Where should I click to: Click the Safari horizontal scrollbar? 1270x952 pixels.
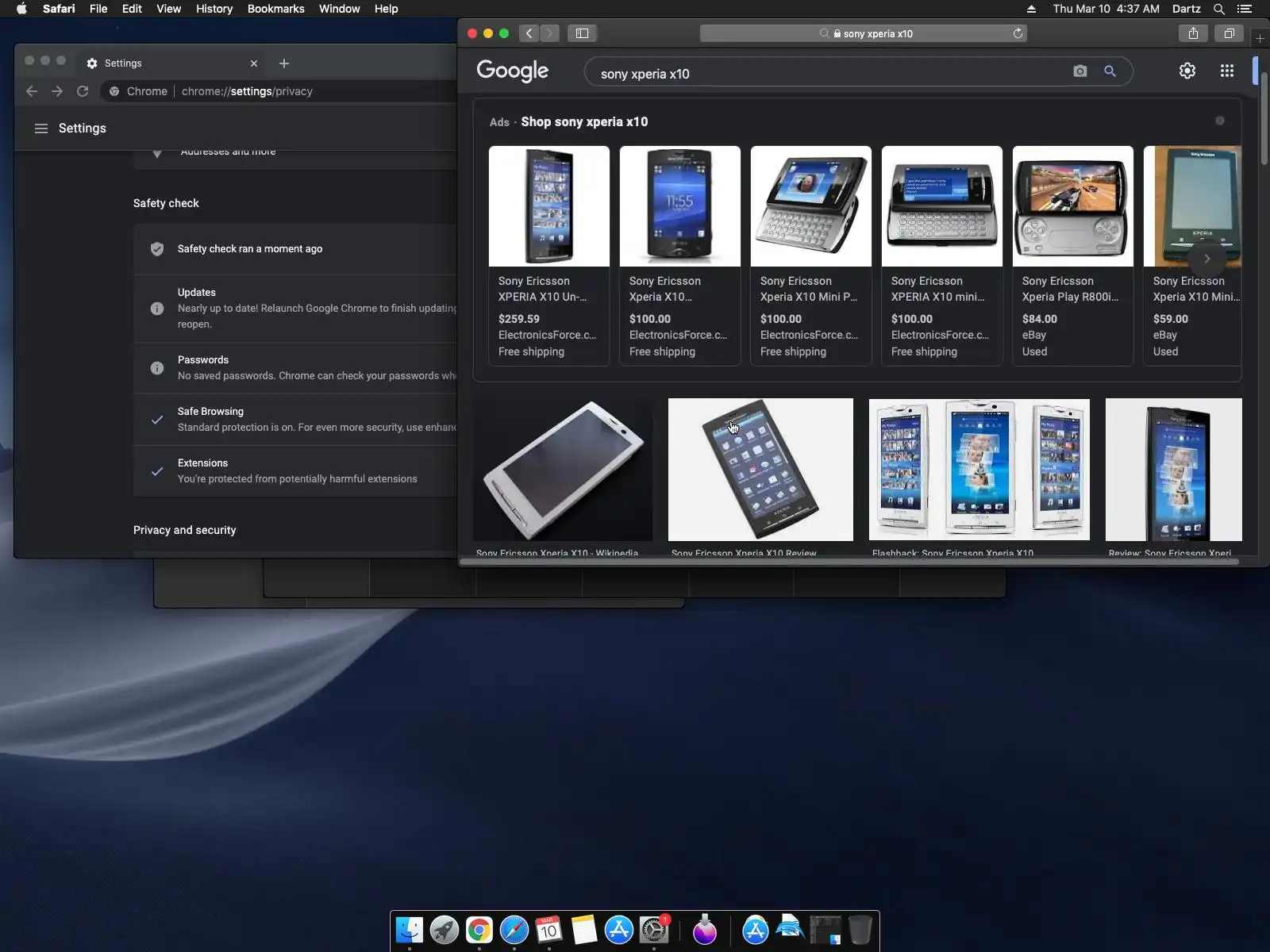click(x=849, y=562)
